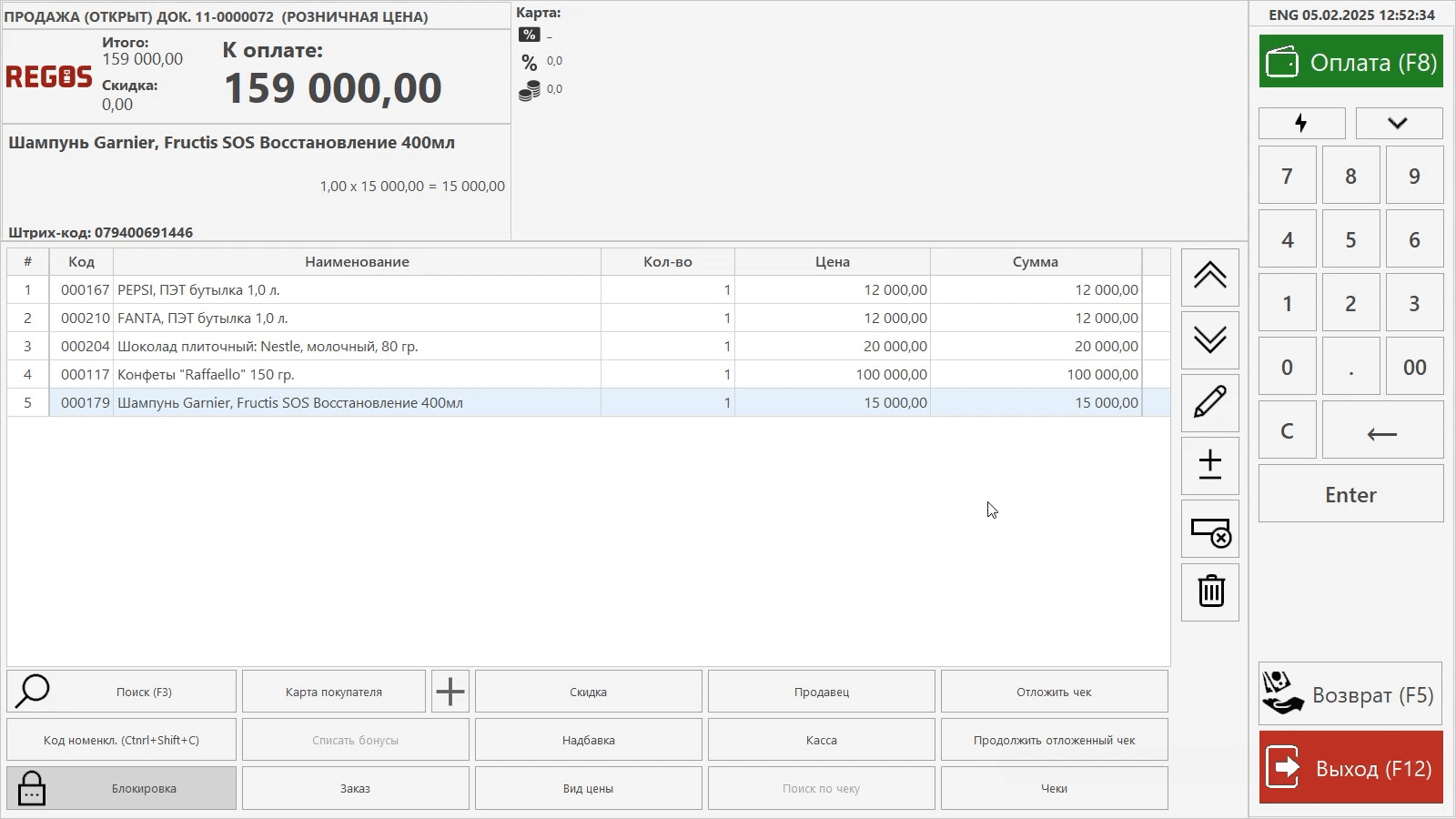Click Код номенкл. (Ctrl+Shift+C) button
Screen dimensions: 1456x819
pos(121,740)
